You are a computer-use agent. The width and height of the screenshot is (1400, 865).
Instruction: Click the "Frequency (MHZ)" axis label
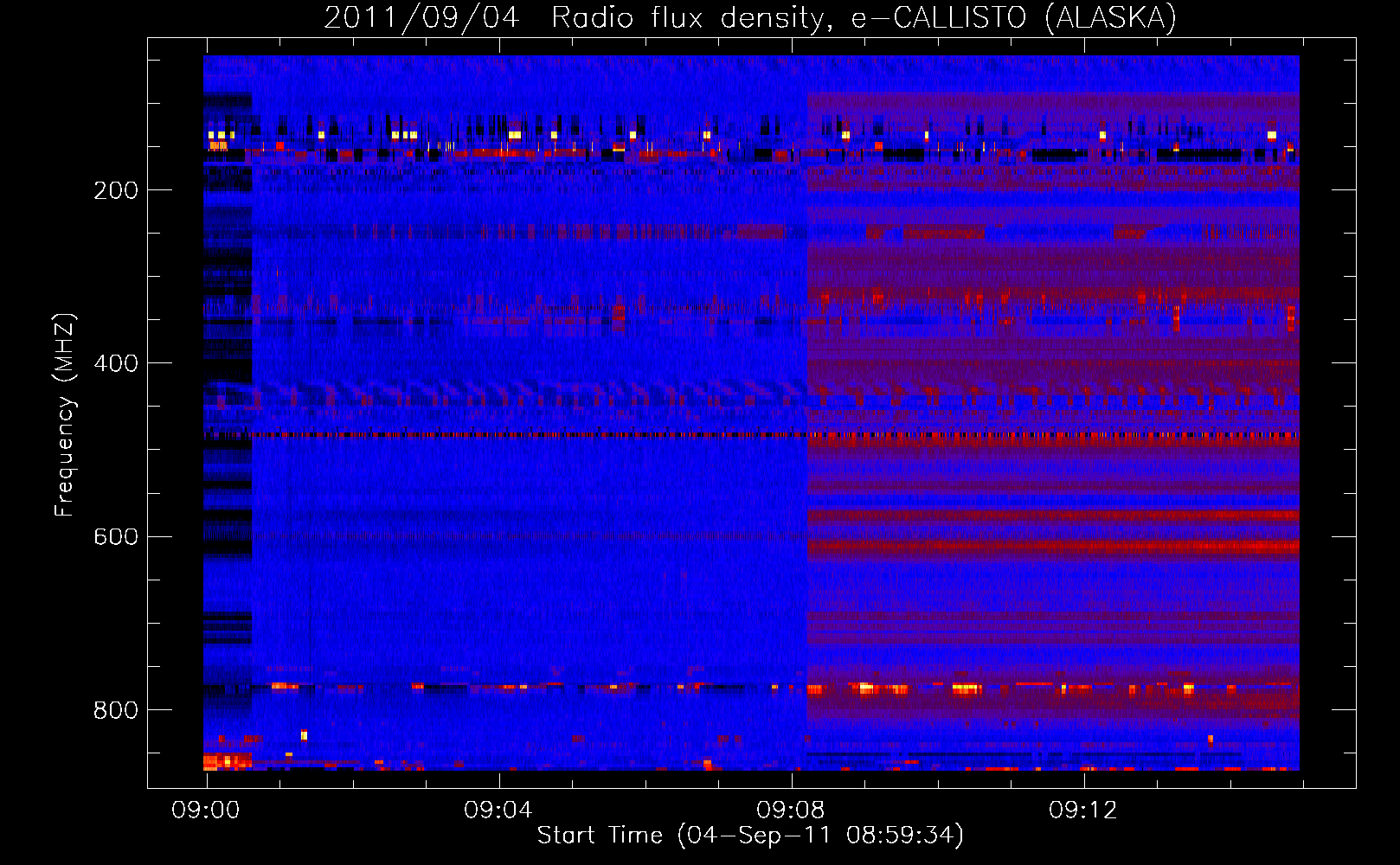(x=65, y=415)
